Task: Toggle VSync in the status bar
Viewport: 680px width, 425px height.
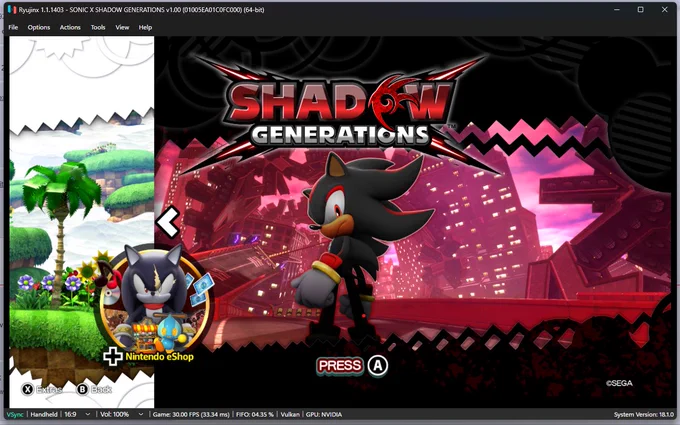Action: (15, 415)
